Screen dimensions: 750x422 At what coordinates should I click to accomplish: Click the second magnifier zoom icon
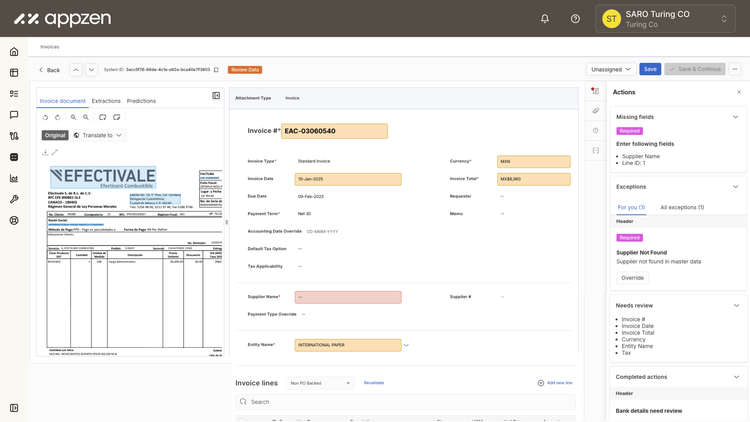(x=86, y=117)
